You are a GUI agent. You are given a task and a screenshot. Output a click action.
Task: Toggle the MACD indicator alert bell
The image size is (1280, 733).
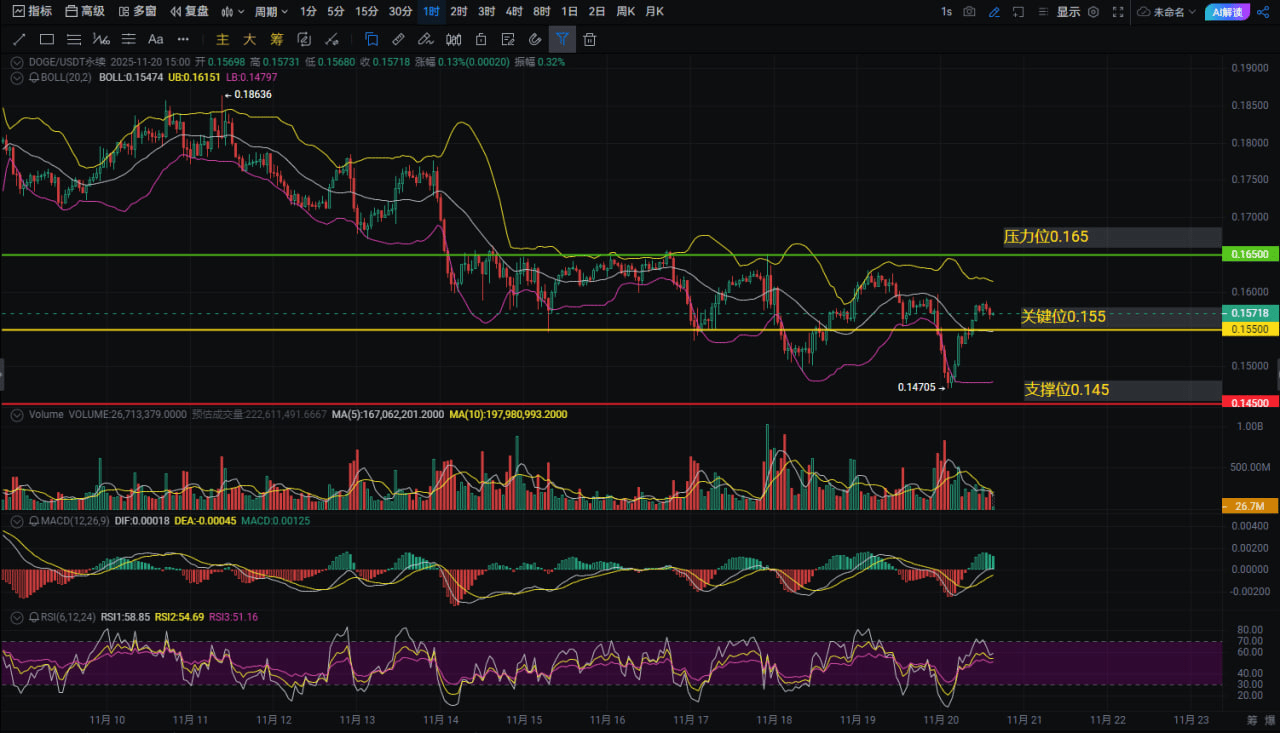click(34, 522)
